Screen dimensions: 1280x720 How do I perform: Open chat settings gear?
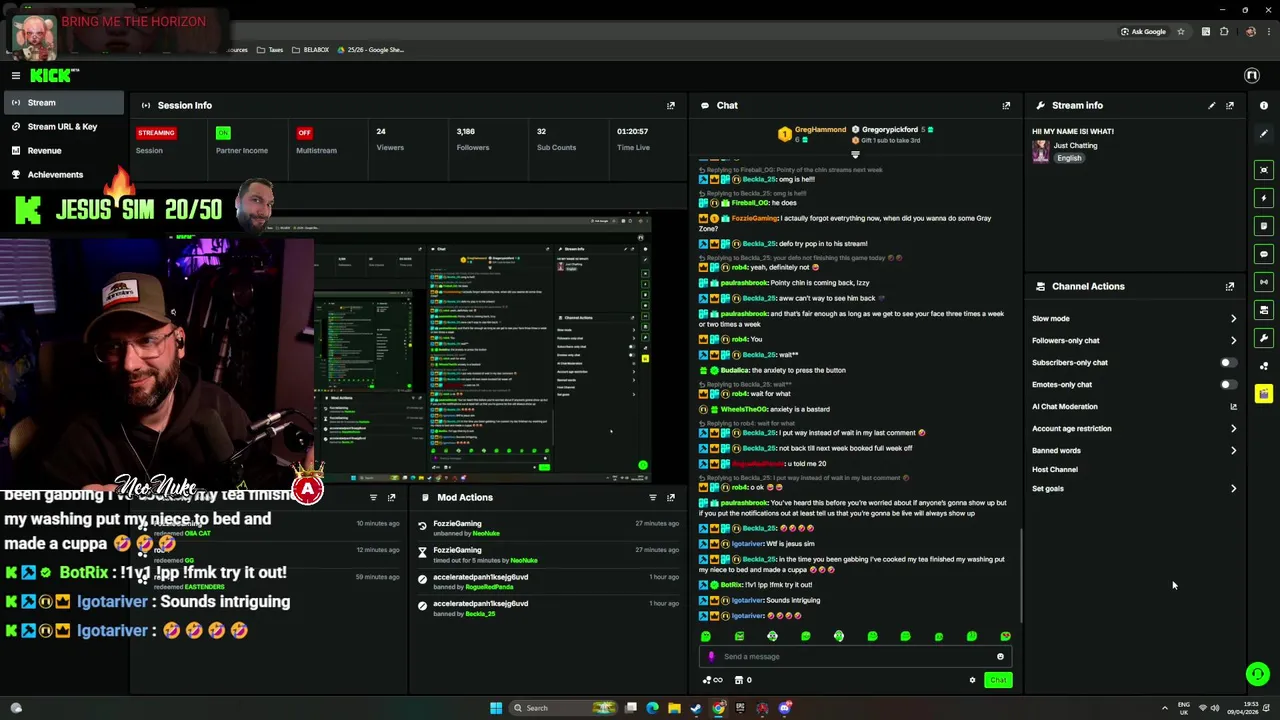point(972,680)
